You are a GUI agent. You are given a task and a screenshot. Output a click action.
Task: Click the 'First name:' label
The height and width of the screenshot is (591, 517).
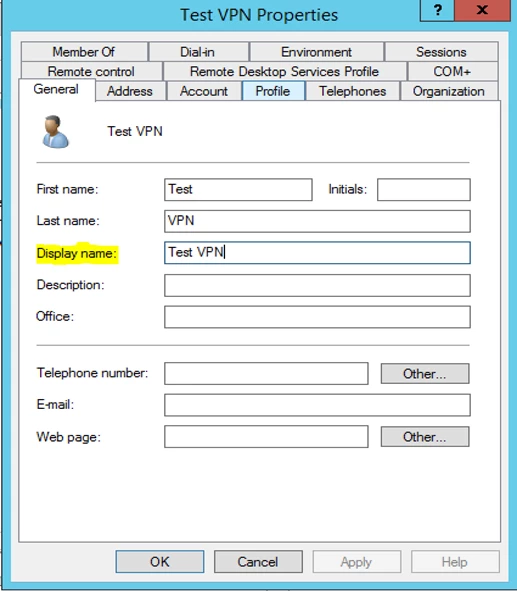(67, 189)
